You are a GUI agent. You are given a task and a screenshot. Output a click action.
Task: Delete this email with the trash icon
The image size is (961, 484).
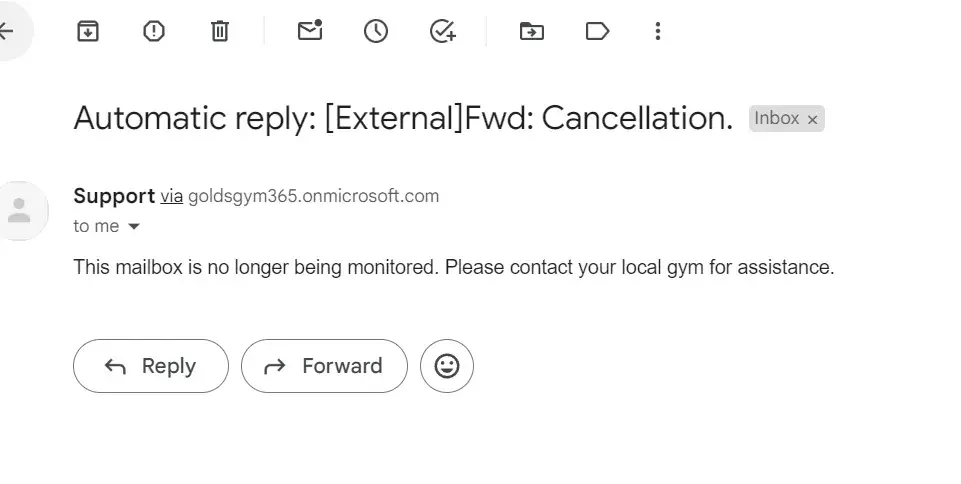[220, 31]
